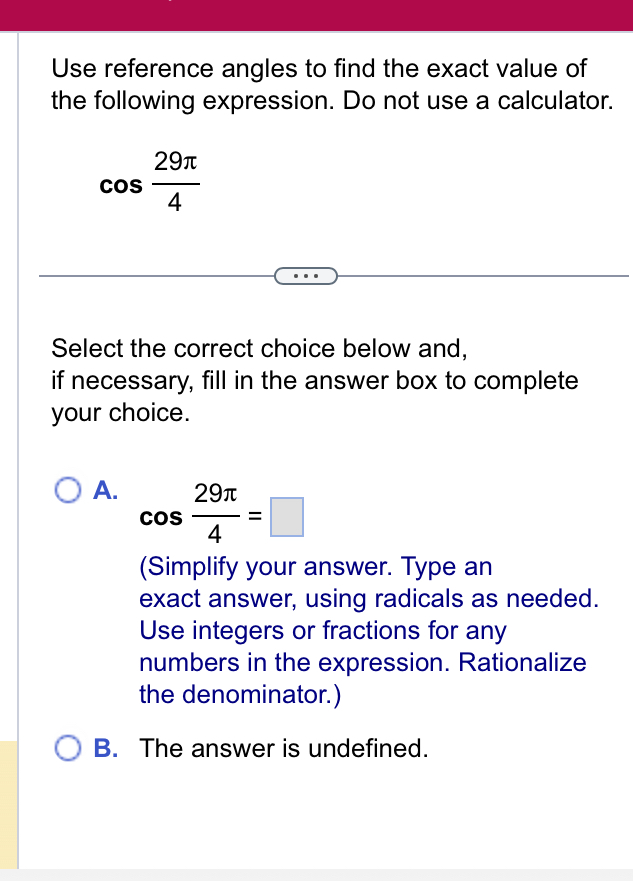Click the equals sign in choice A
The height and width of the screenshot is (881, 633).
click(253, 517)
